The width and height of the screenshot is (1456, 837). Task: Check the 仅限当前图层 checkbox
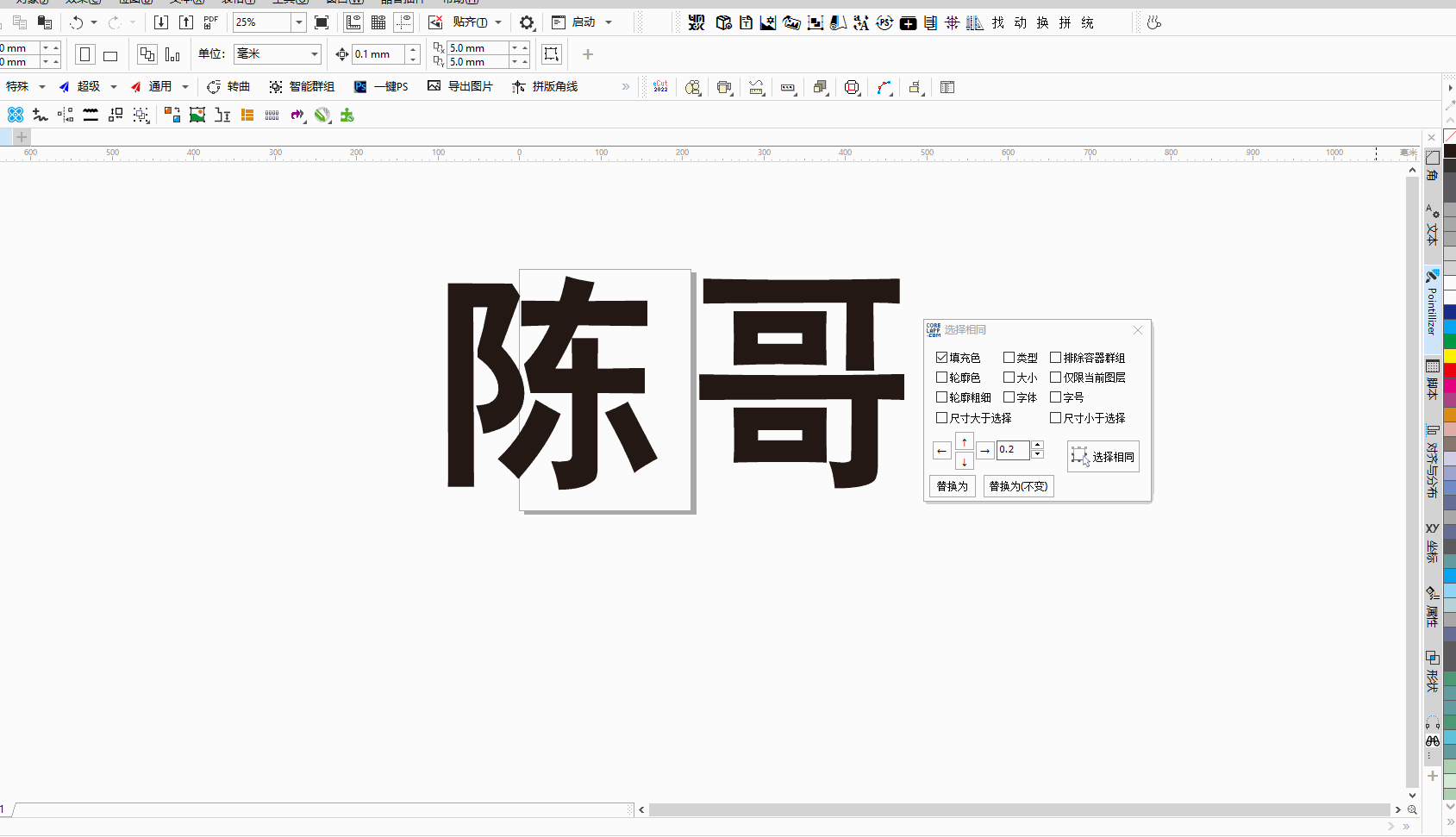pos(1055,377)
